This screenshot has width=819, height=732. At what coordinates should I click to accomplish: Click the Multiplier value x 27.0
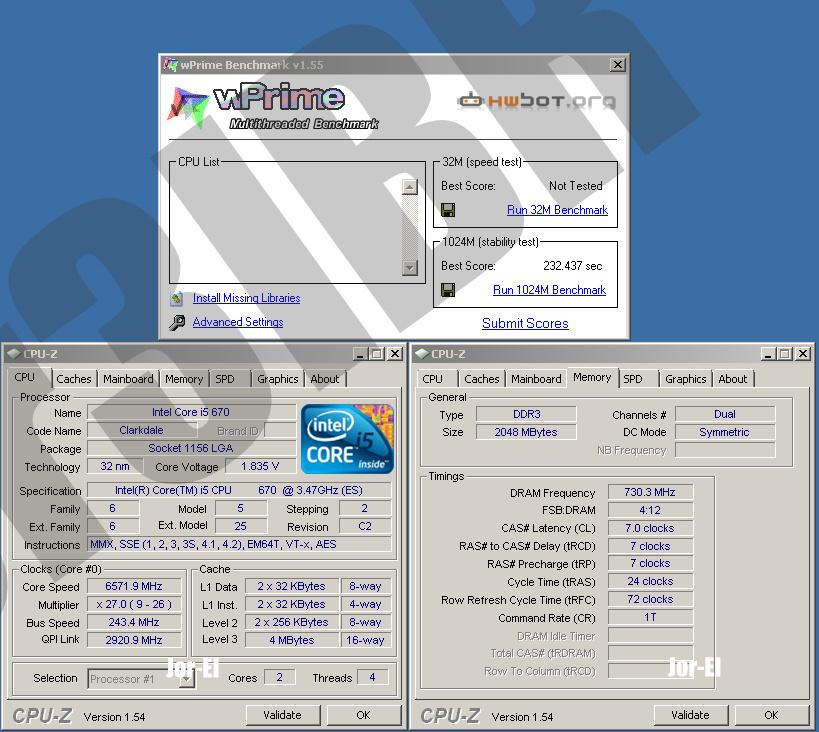134,605
